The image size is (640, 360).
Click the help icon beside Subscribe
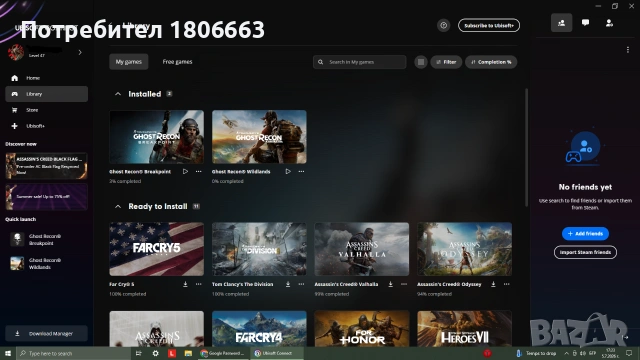point(444,25)
